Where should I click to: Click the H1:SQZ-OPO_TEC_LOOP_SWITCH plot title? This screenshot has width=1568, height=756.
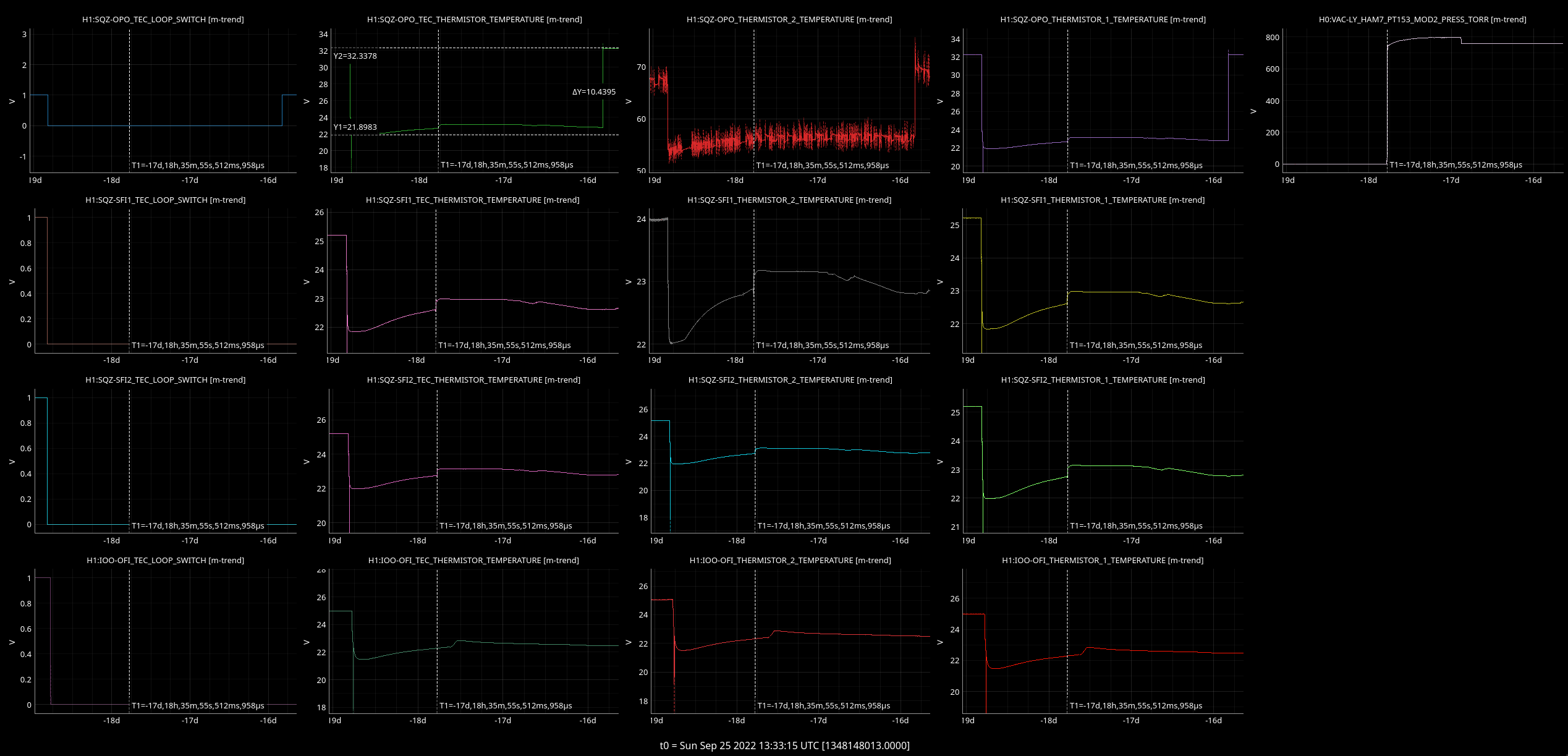tap(163, 20)
